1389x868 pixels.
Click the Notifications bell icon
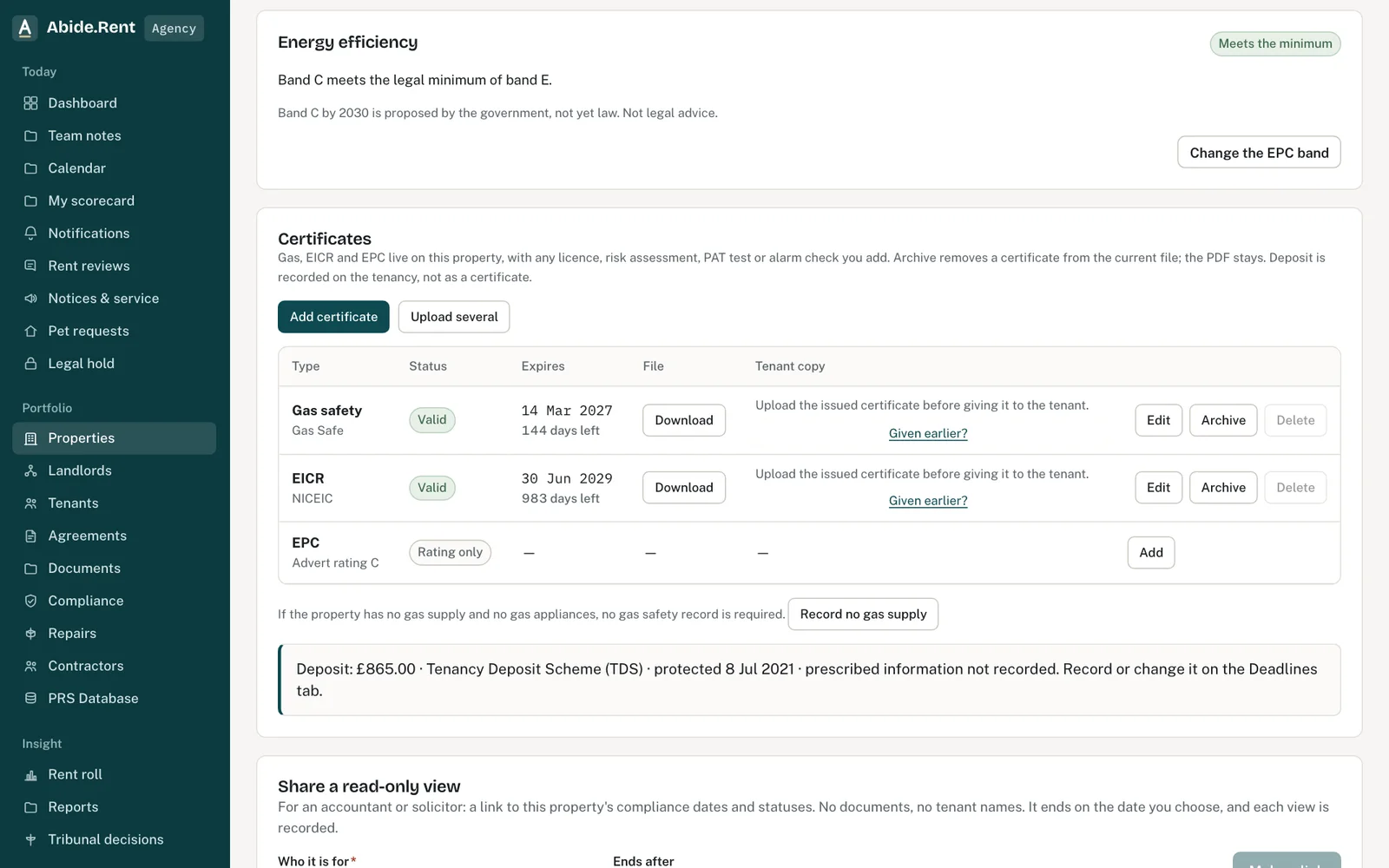tap(30, 233)
